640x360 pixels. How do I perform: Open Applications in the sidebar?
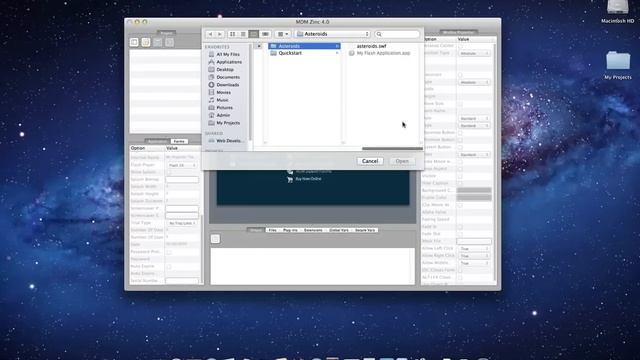(224, 62)
